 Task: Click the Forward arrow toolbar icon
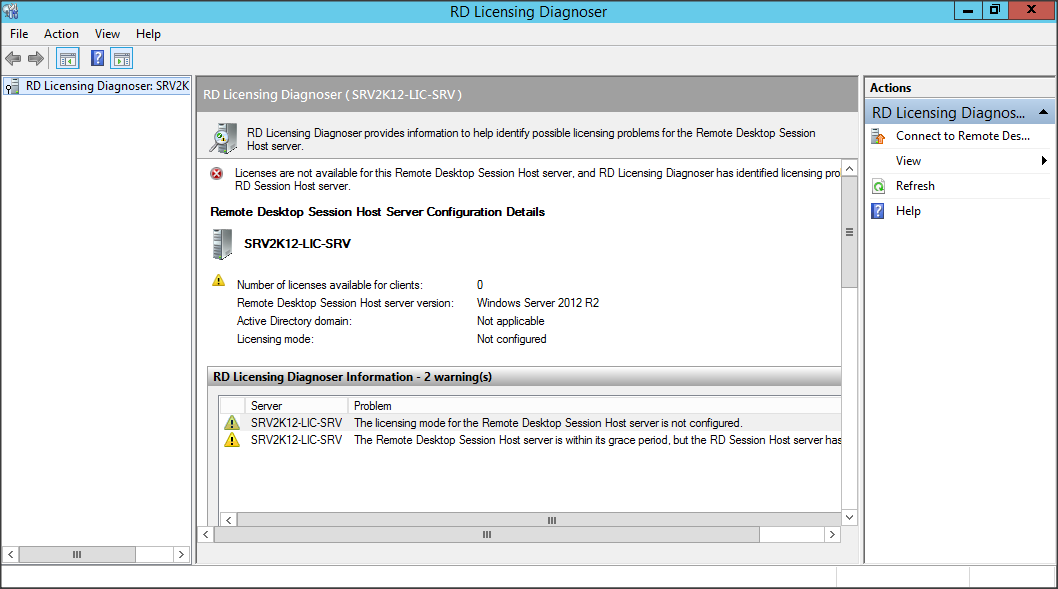36,59
